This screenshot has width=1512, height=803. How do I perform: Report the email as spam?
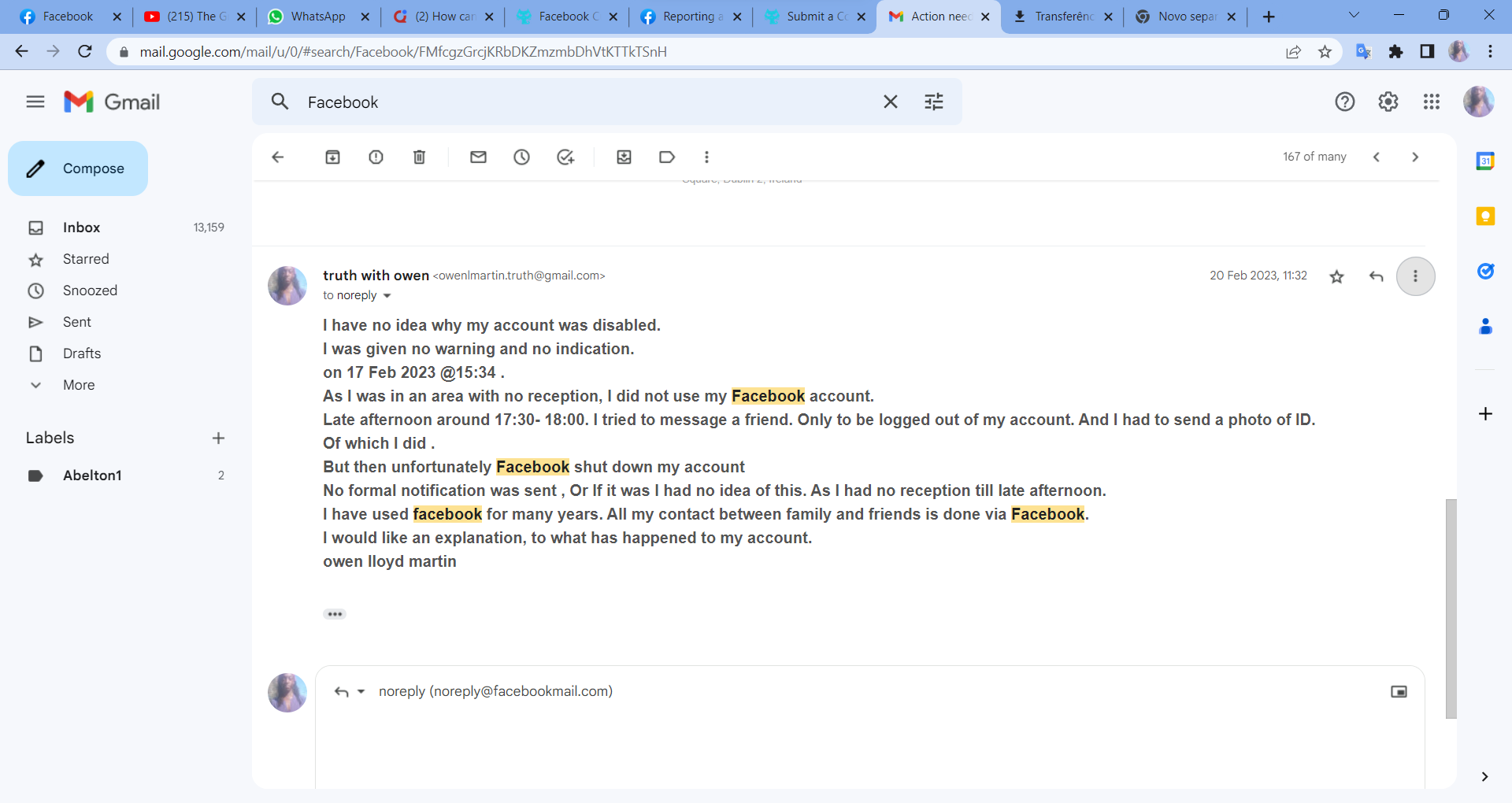pos(376,157)
